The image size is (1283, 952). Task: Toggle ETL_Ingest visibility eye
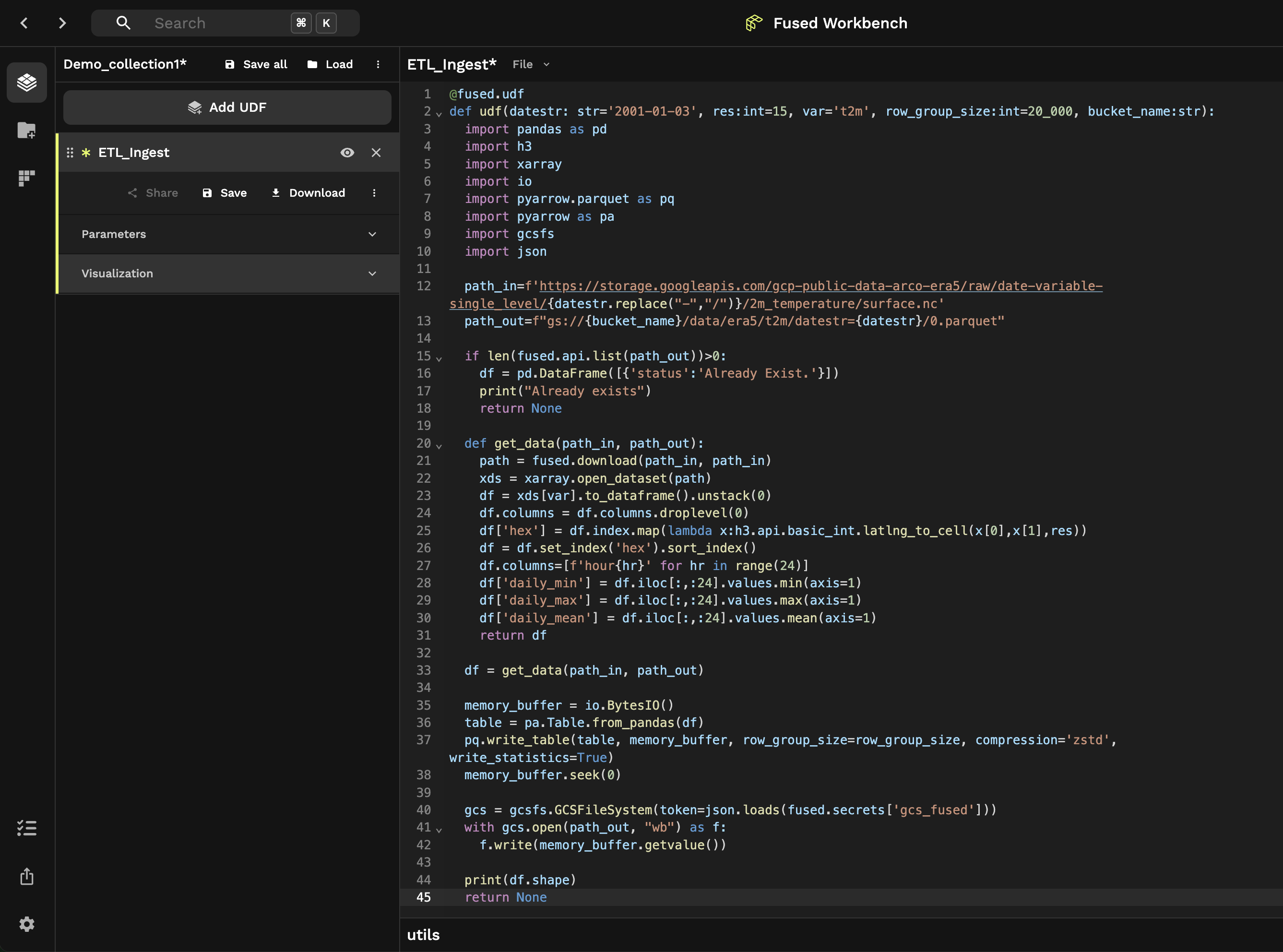[x=347, y=153]
